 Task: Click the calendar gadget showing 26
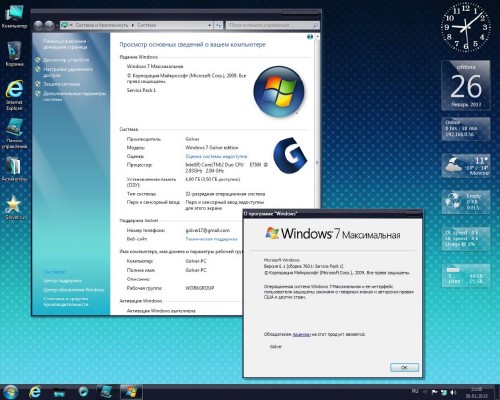[x=466, y=85]
